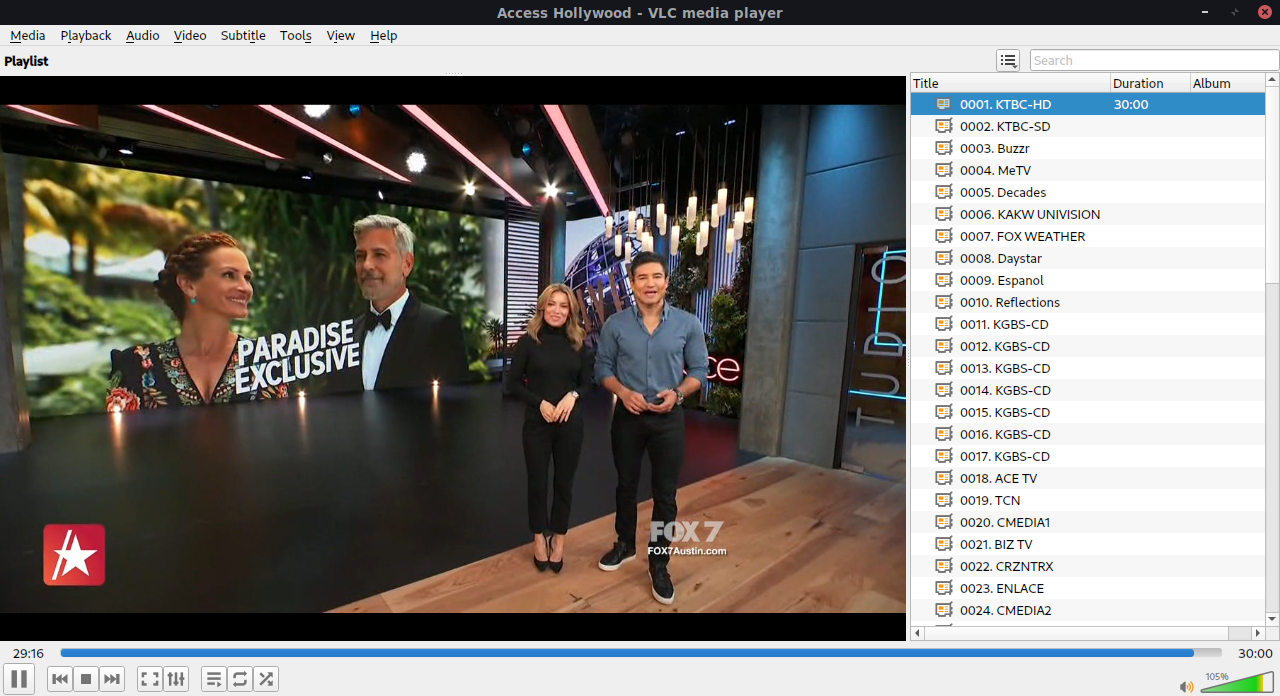Open the Tools menu
1280x696 pixels.
coord(296,35)
